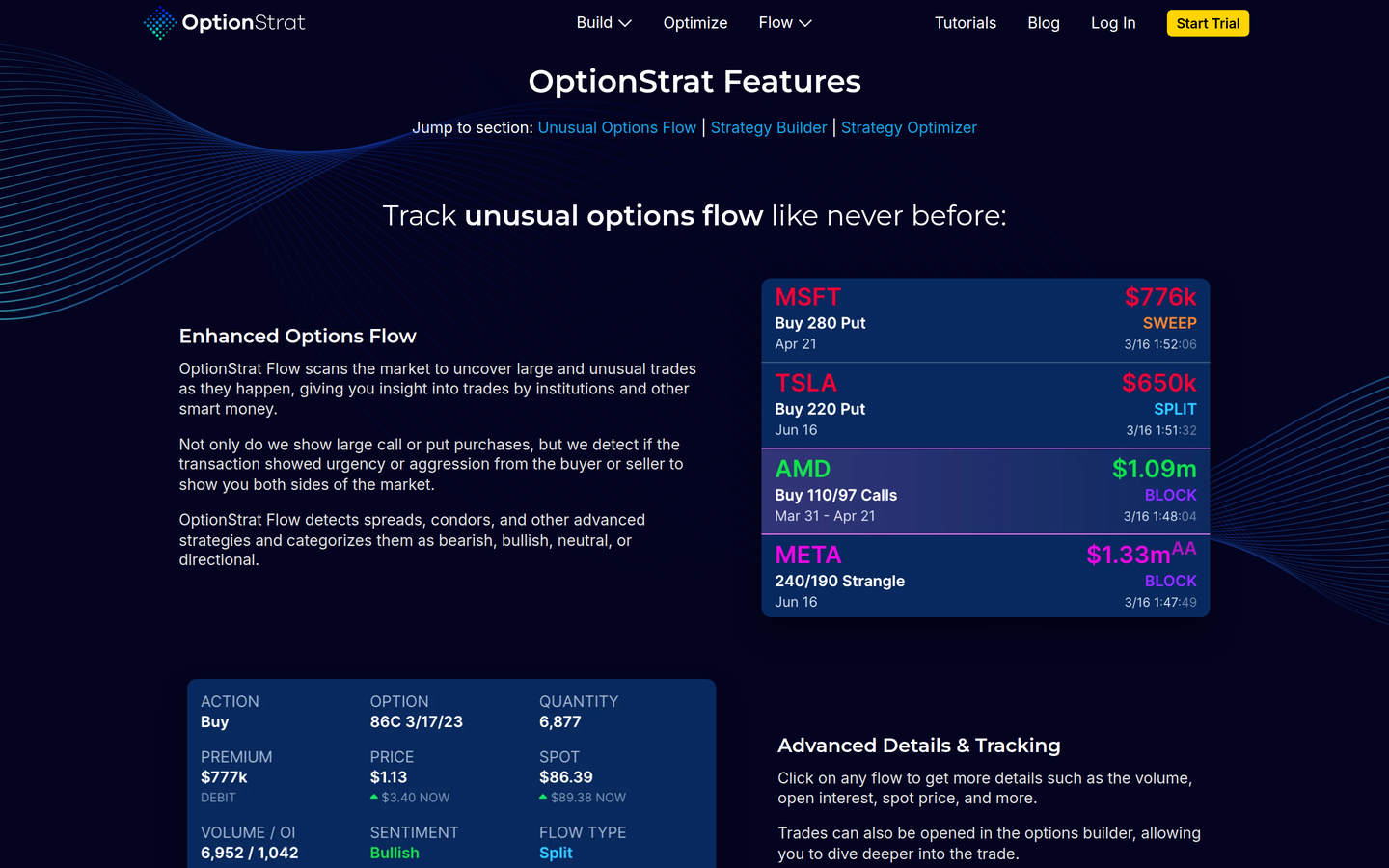Open the Optimize menu item

coord(695,23)
